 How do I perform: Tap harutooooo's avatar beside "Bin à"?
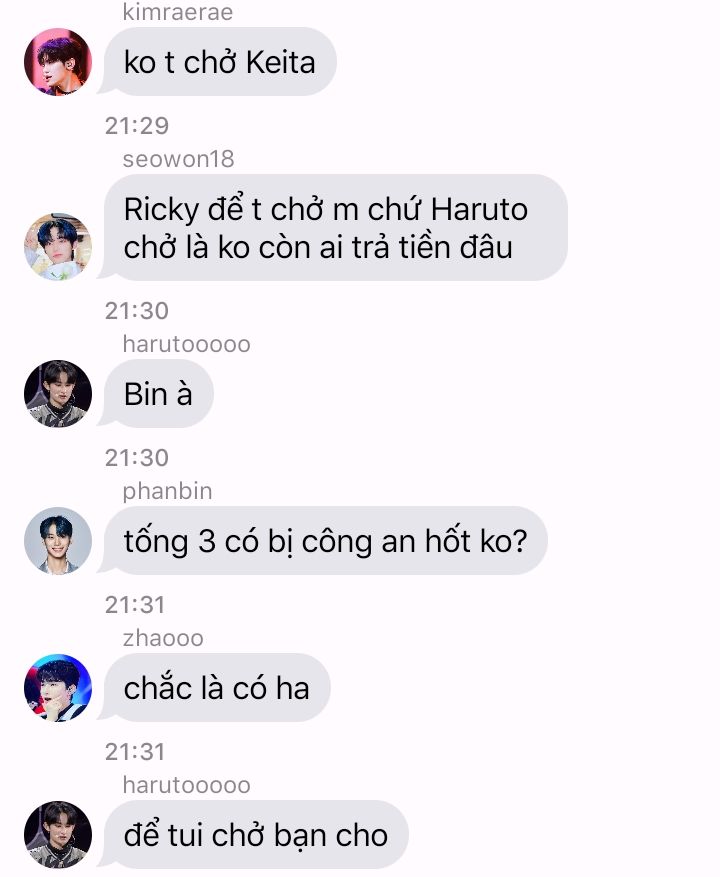coord(58,393)
